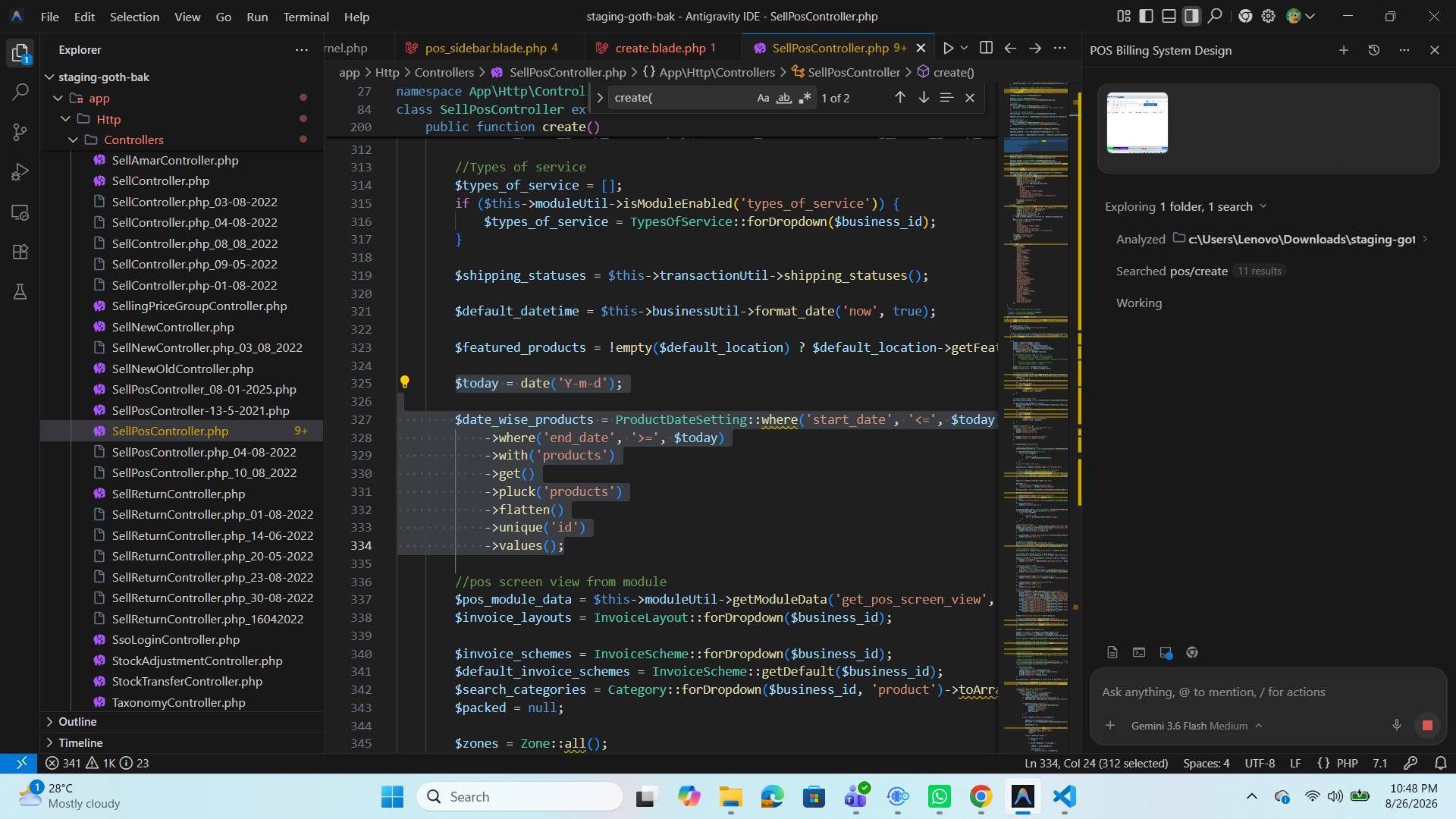Toggle Match Case in find widget
Viewport: 1456px width, 819px height.
pyautogui.click(x=763, y=98)
